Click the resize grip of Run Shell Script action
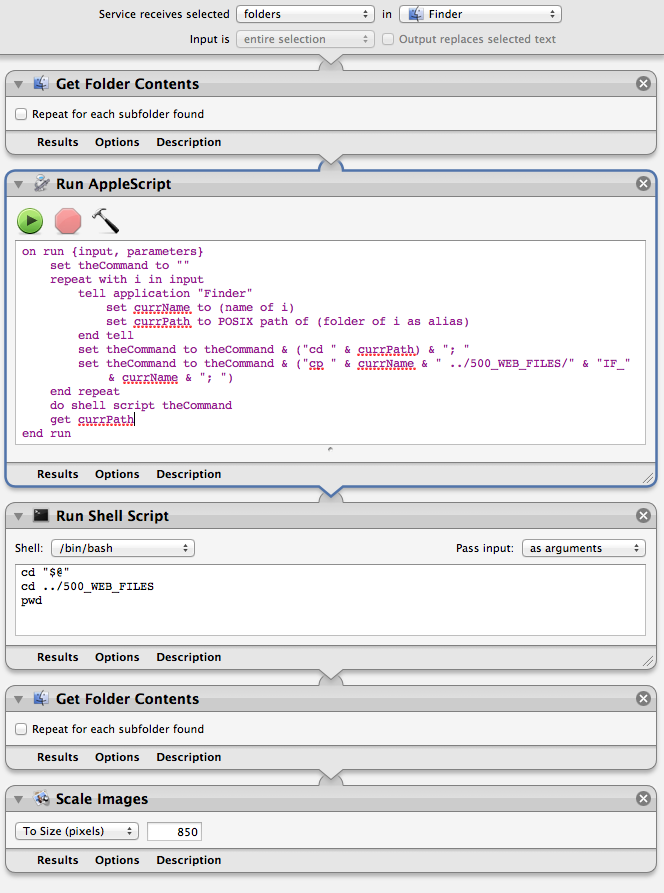 point(648,661)
